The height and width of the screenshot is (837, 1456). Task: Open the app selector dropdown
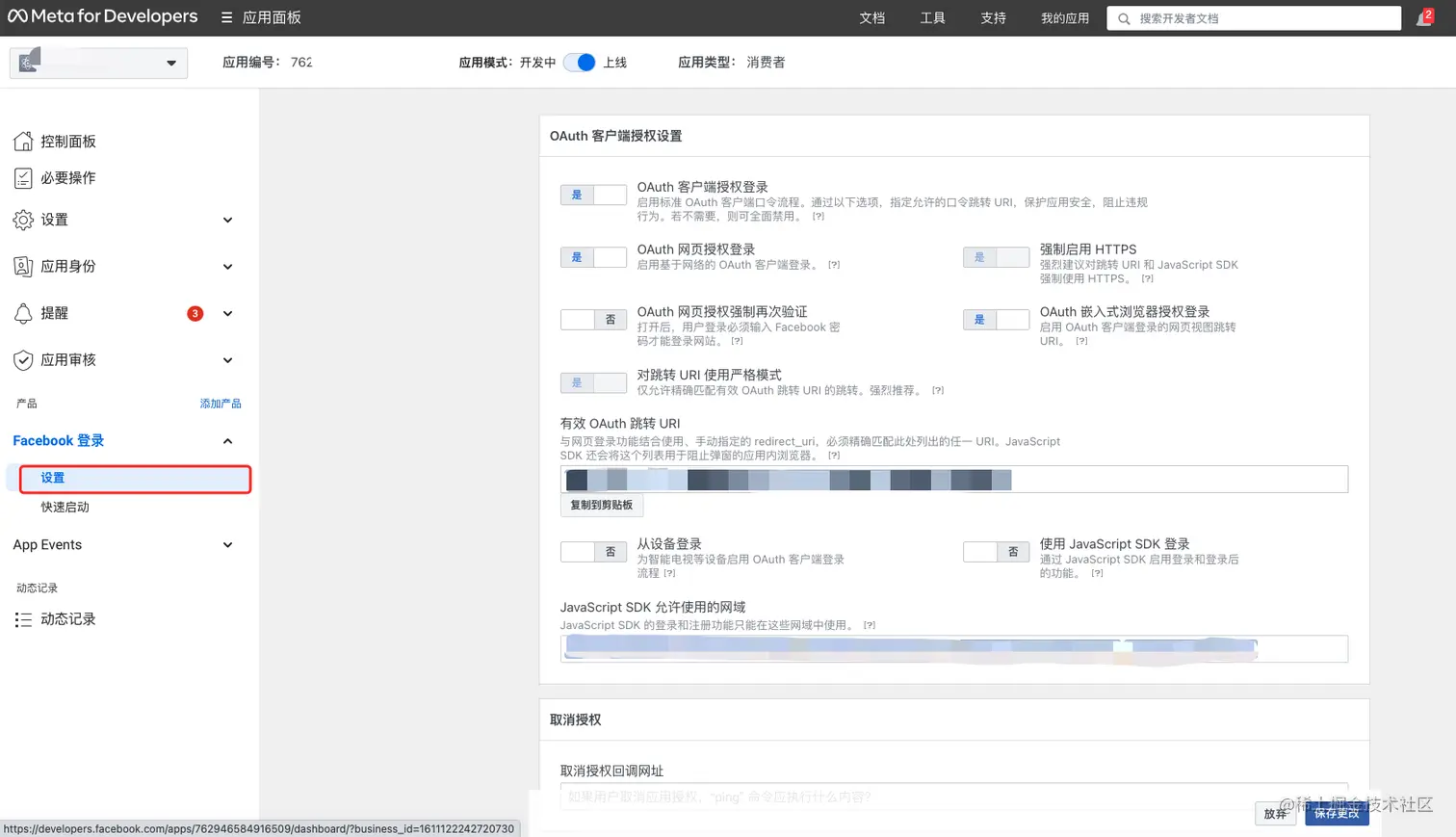(x=98, y=63)
